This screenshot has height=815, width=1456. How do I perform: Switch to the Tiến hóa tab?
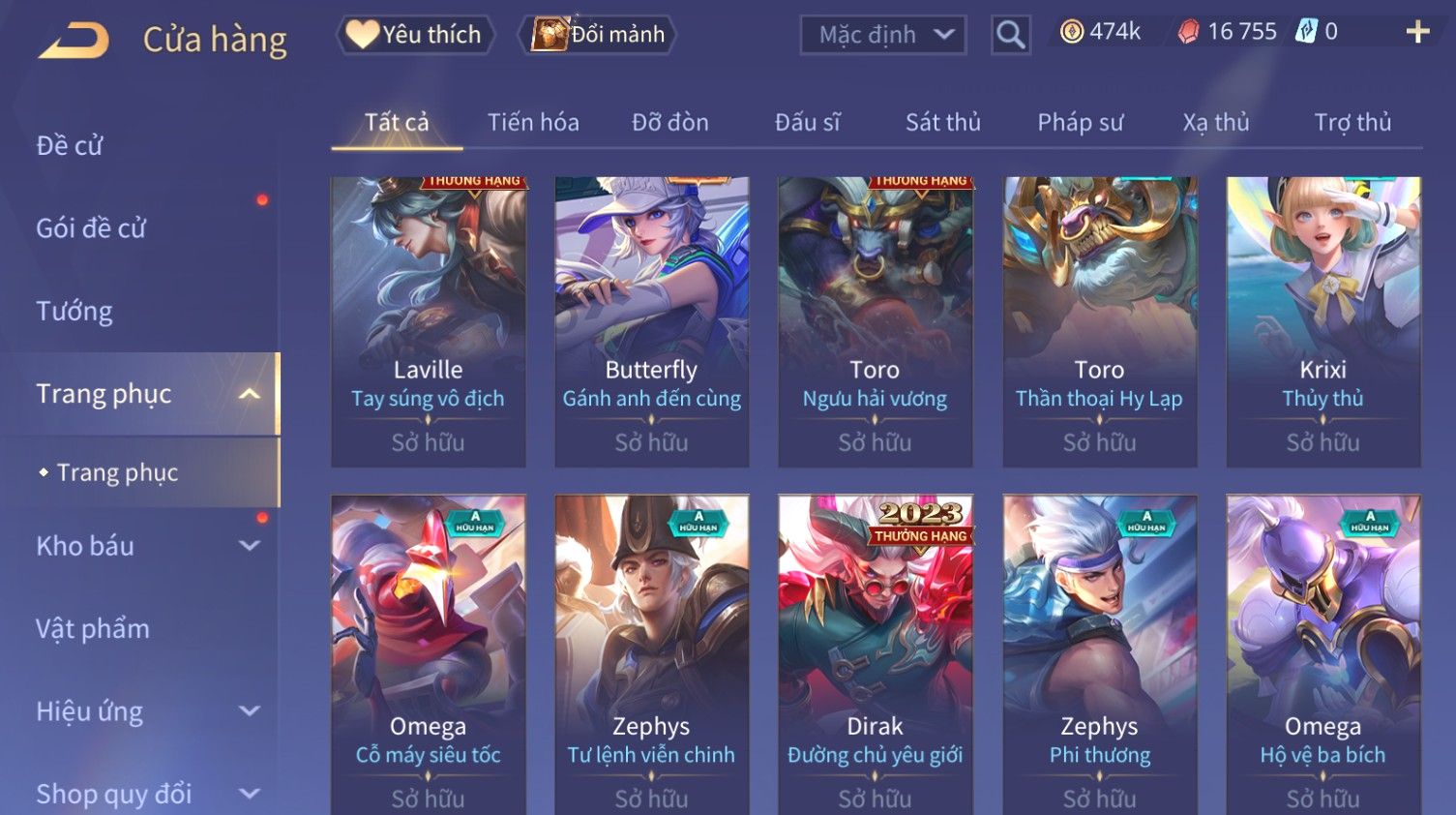tap(533, 122)
